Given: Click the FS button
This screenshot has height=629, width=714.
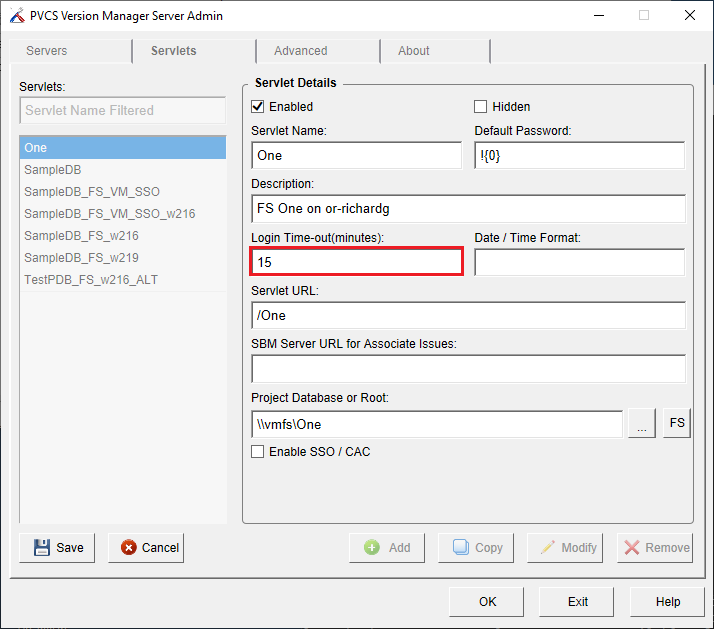Looking at the screenshot, I should pos(677,424).
